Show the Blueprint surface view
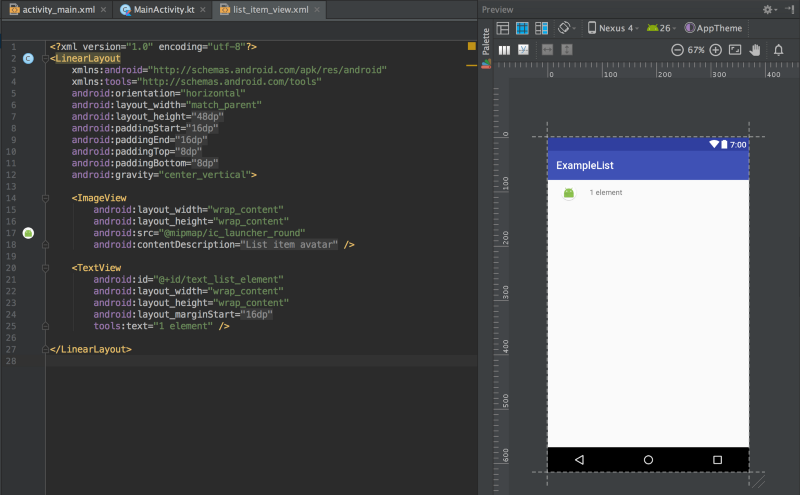800x495 pixels. pos(522,28)
